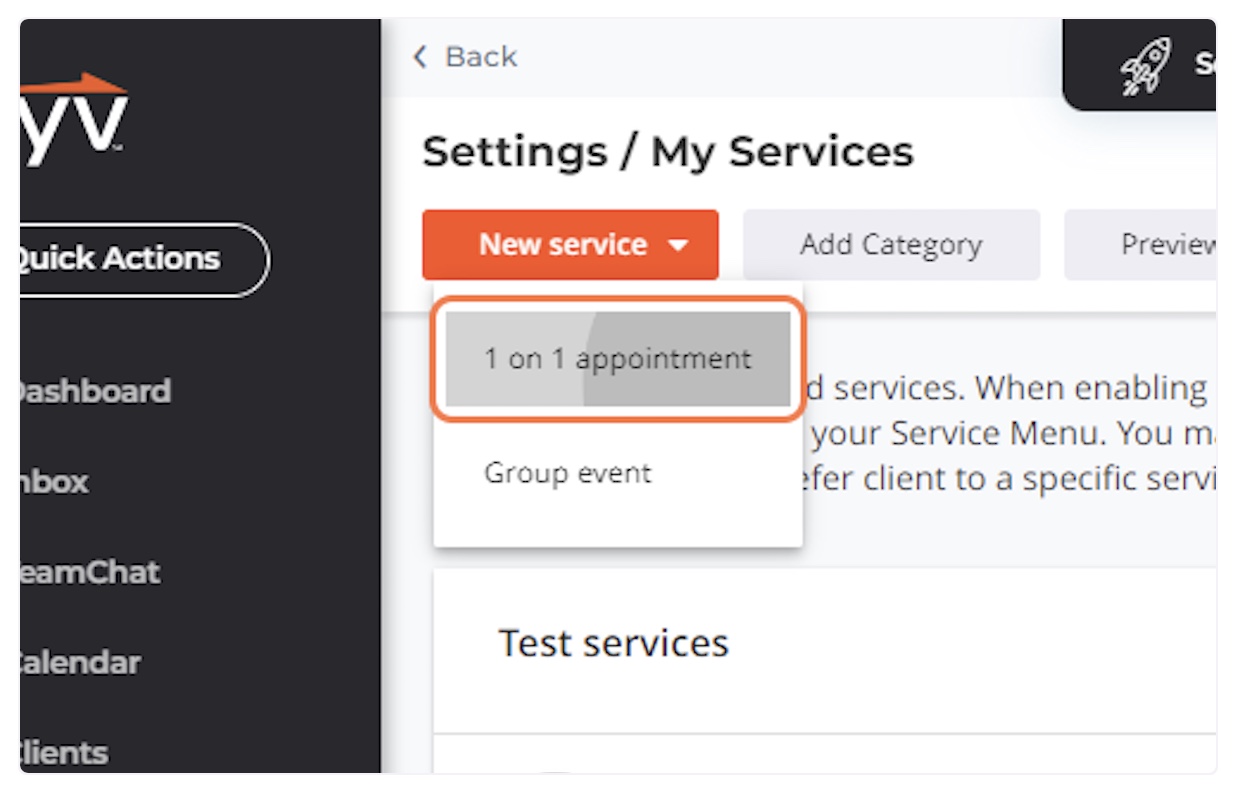The height and width of the screenshot is (792, 1240).
Task: Open the Inbox sidebar item
Action: coord(55,481)
